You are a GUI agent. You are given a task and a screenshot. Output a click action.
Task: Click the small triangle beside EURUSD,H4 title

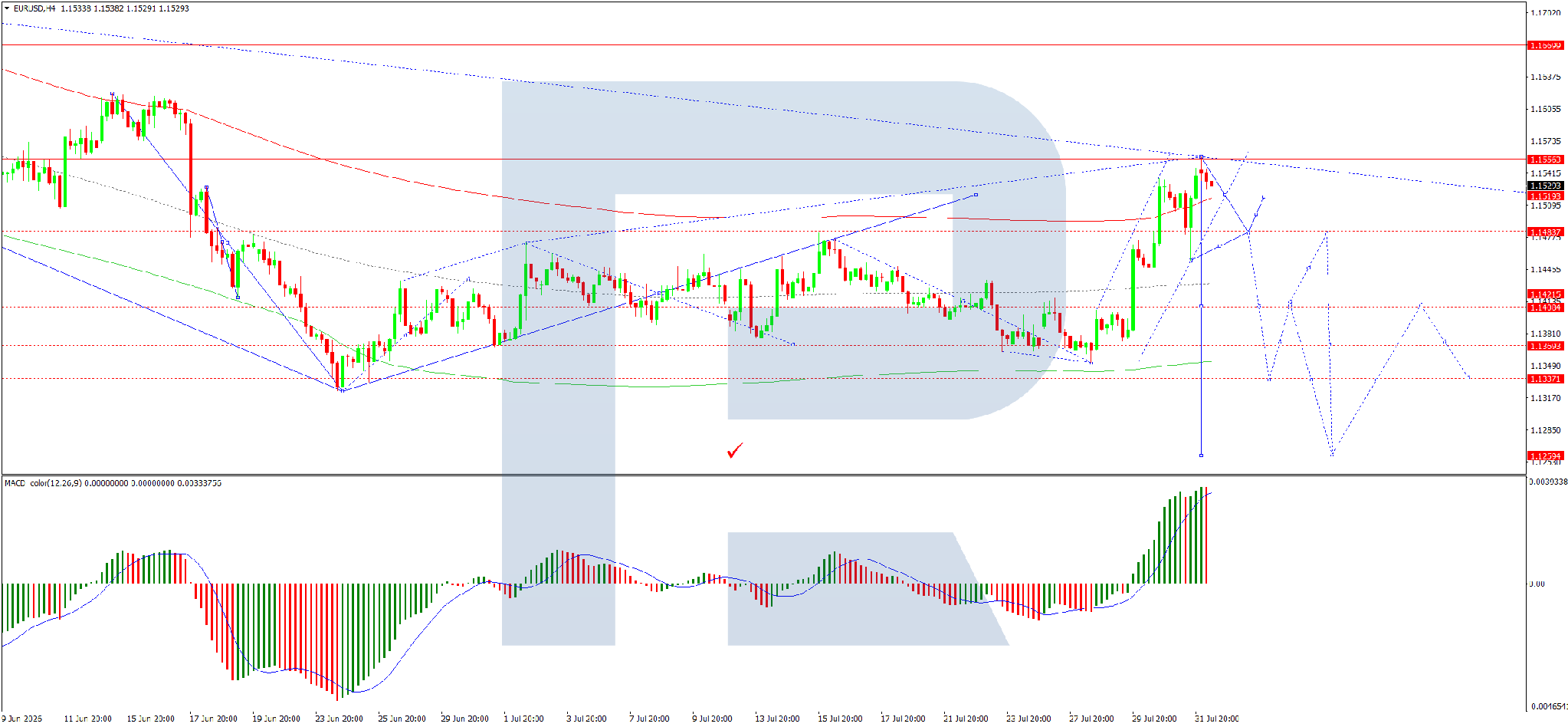[x=7, y=8]
